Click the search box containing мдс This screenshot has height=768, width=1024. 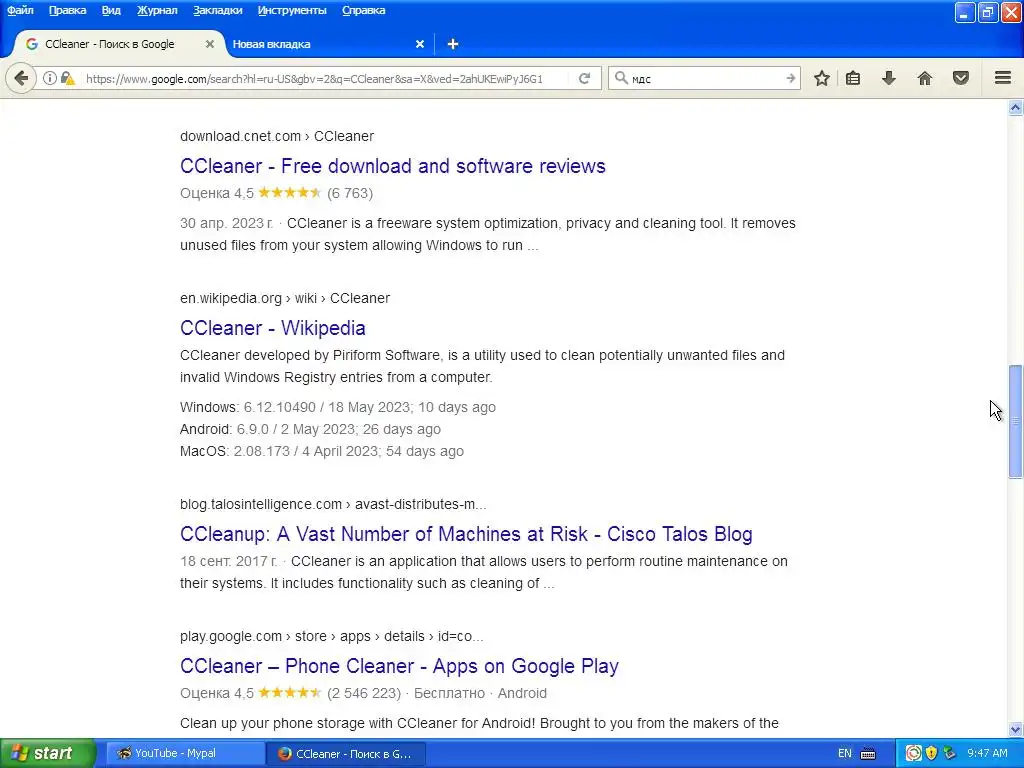click(705, 79)
